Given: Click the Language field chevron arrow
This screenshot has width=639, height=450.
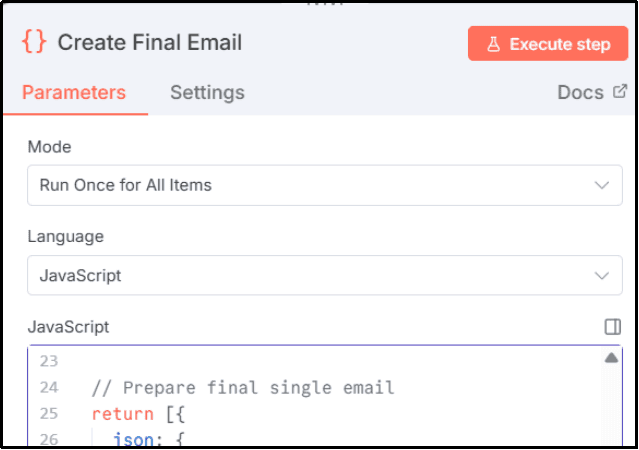Looking at the screenshot, I should (x=601, y=275).
